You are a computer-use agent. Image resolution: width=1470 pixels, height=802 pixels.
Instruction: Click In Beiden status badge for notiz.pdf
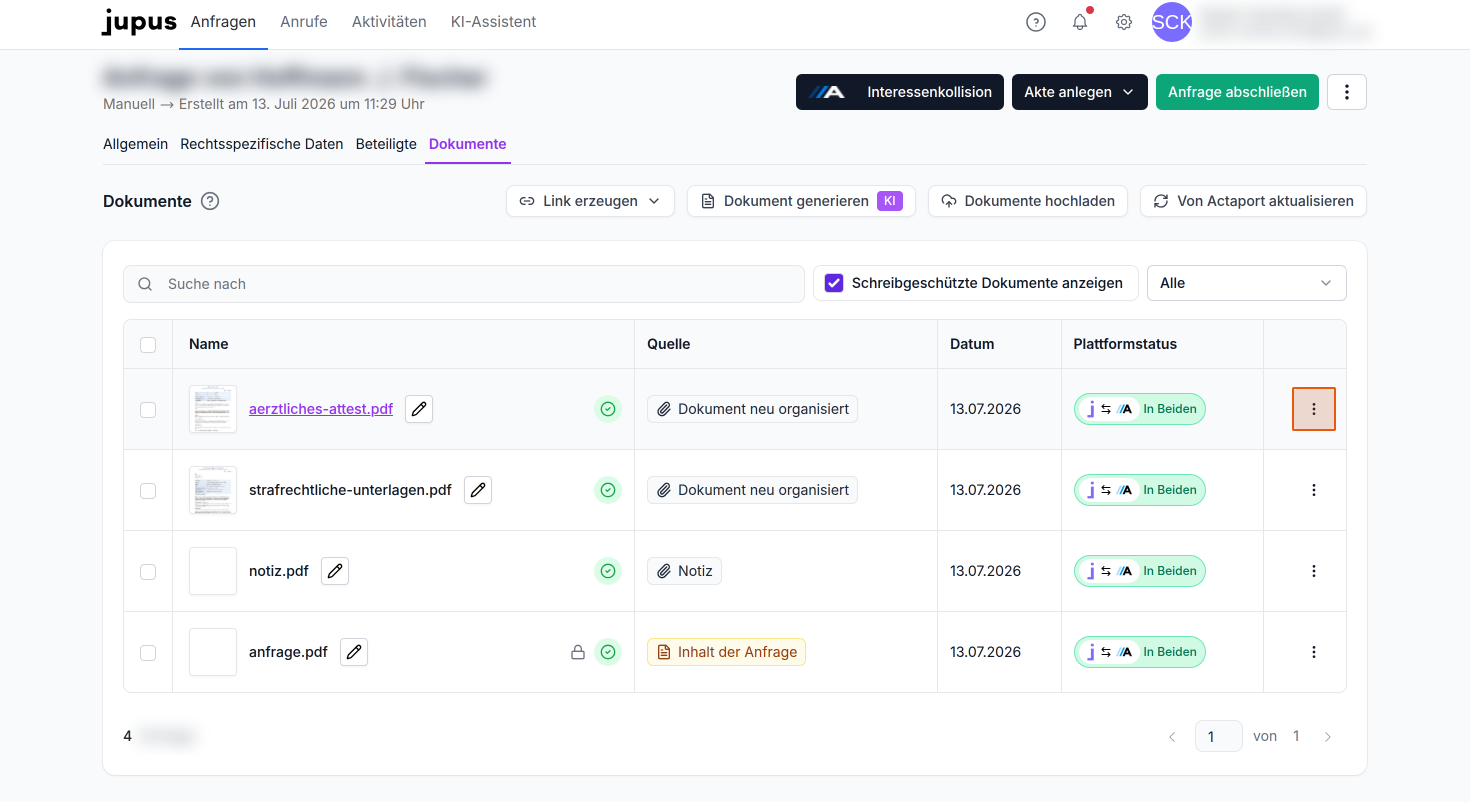(1140, 571)
